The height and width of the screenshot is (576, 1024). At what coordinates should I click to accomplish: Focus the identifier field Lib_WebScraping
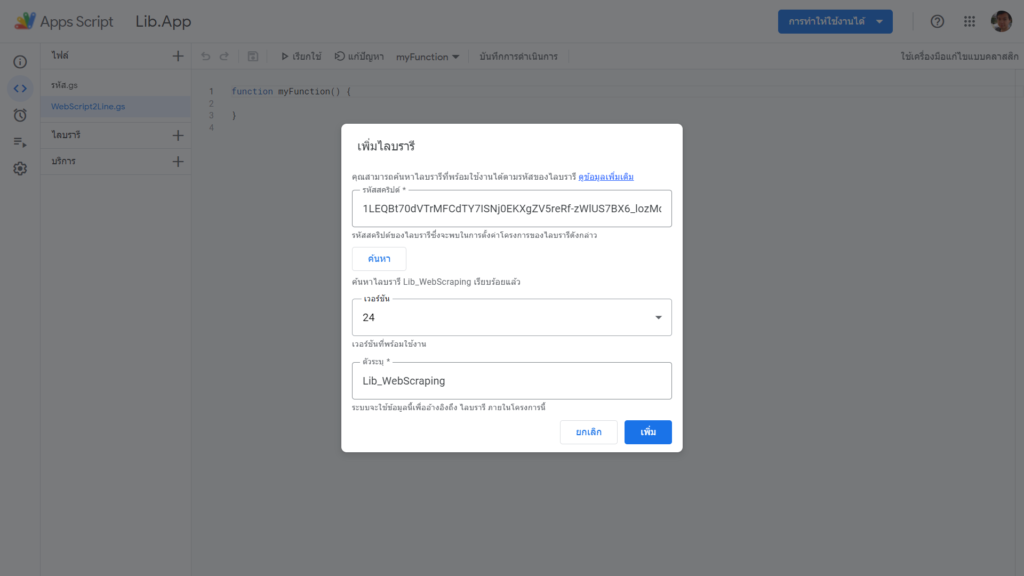point(511,381)
